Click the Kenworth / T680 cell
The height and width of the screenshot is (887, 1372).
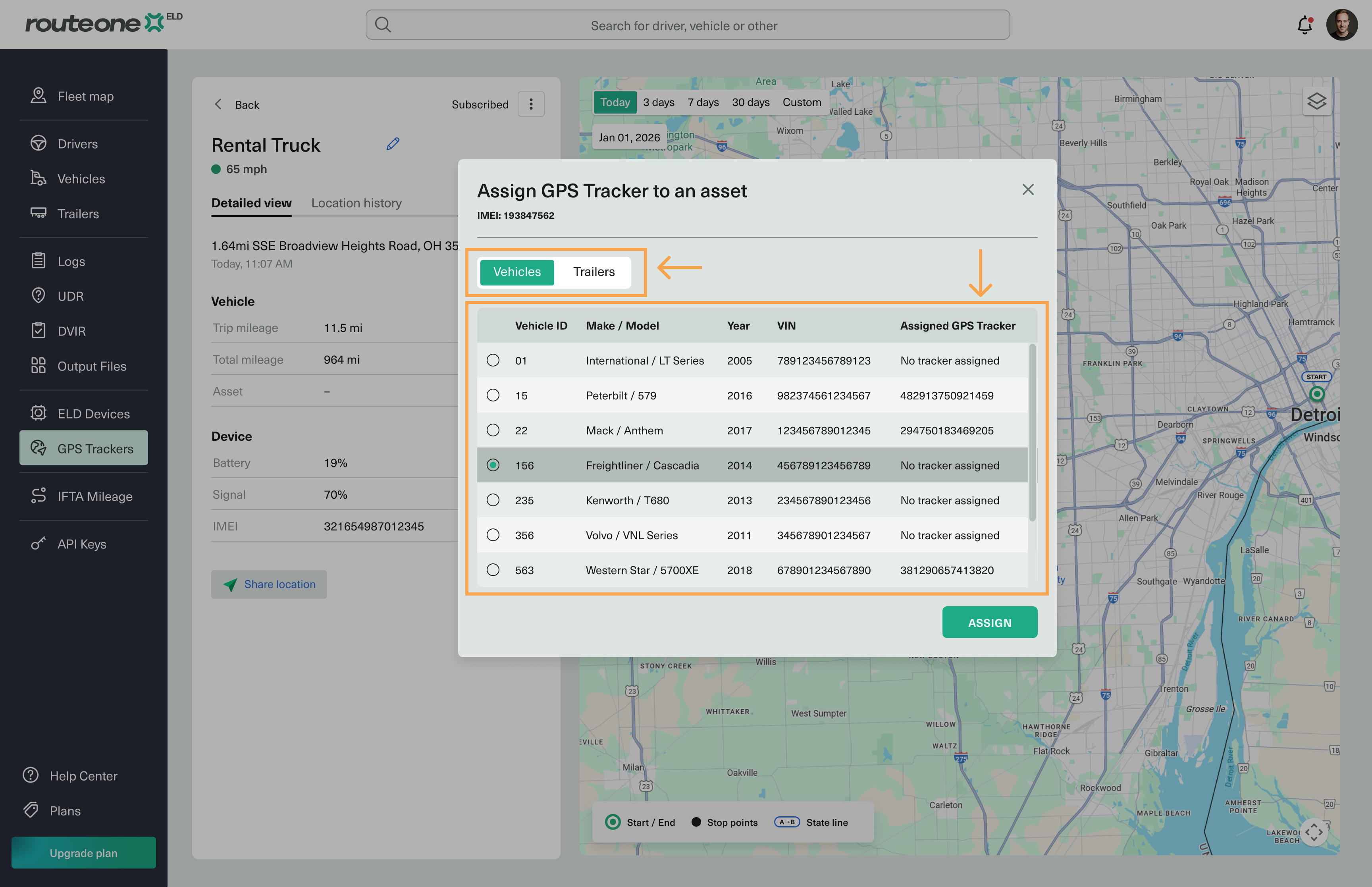(x=628, y=500)
